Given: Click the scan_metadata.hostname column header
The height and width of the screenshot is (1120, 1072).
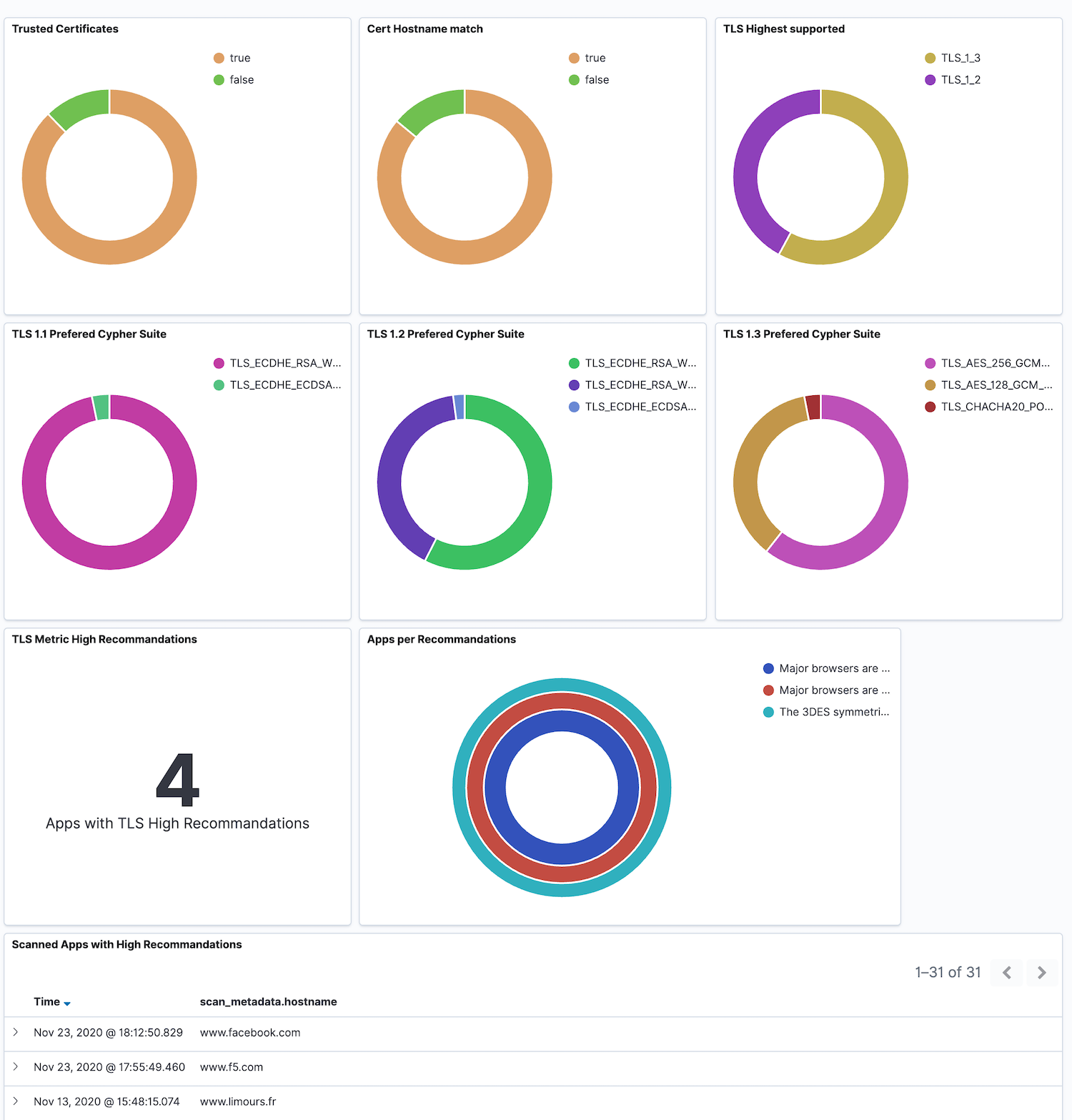Looking at the screenshot, I should click(268, 1001).
